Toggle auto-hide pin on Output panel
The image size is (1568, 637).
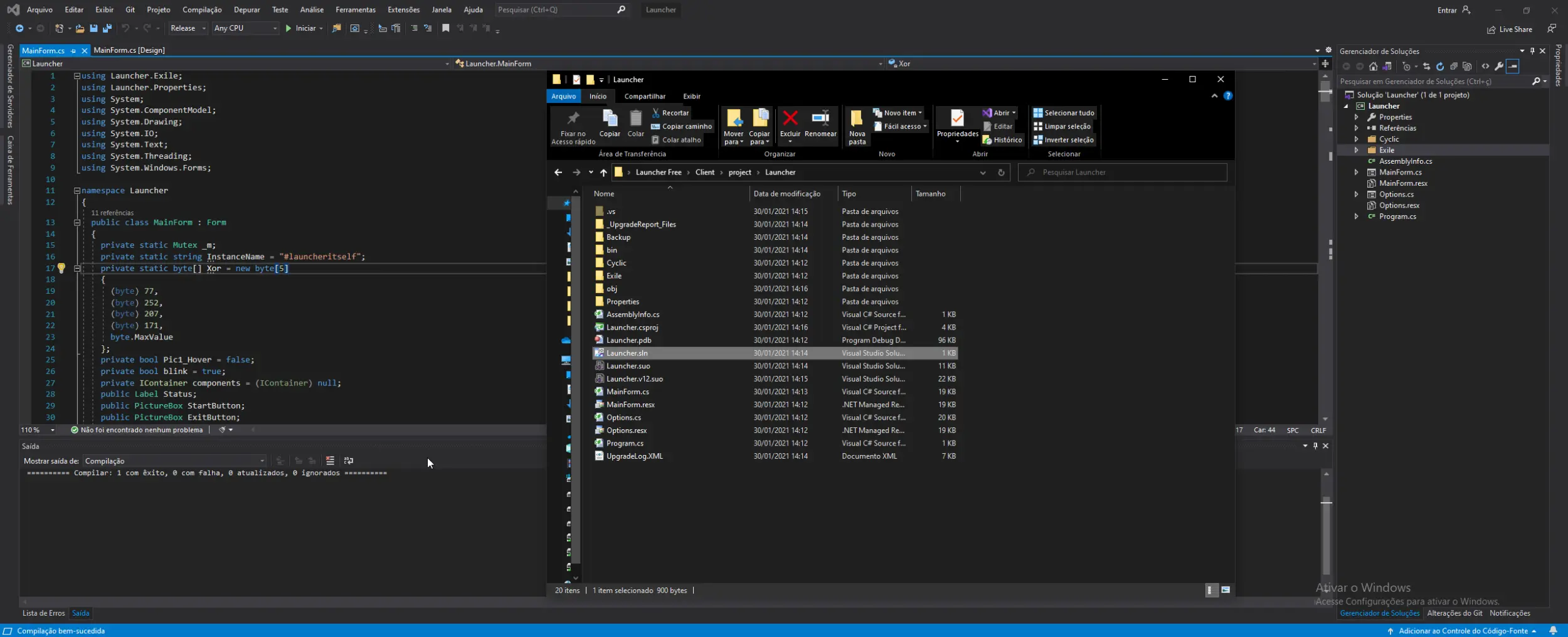pyautogui.click(x=1315, y=446)
